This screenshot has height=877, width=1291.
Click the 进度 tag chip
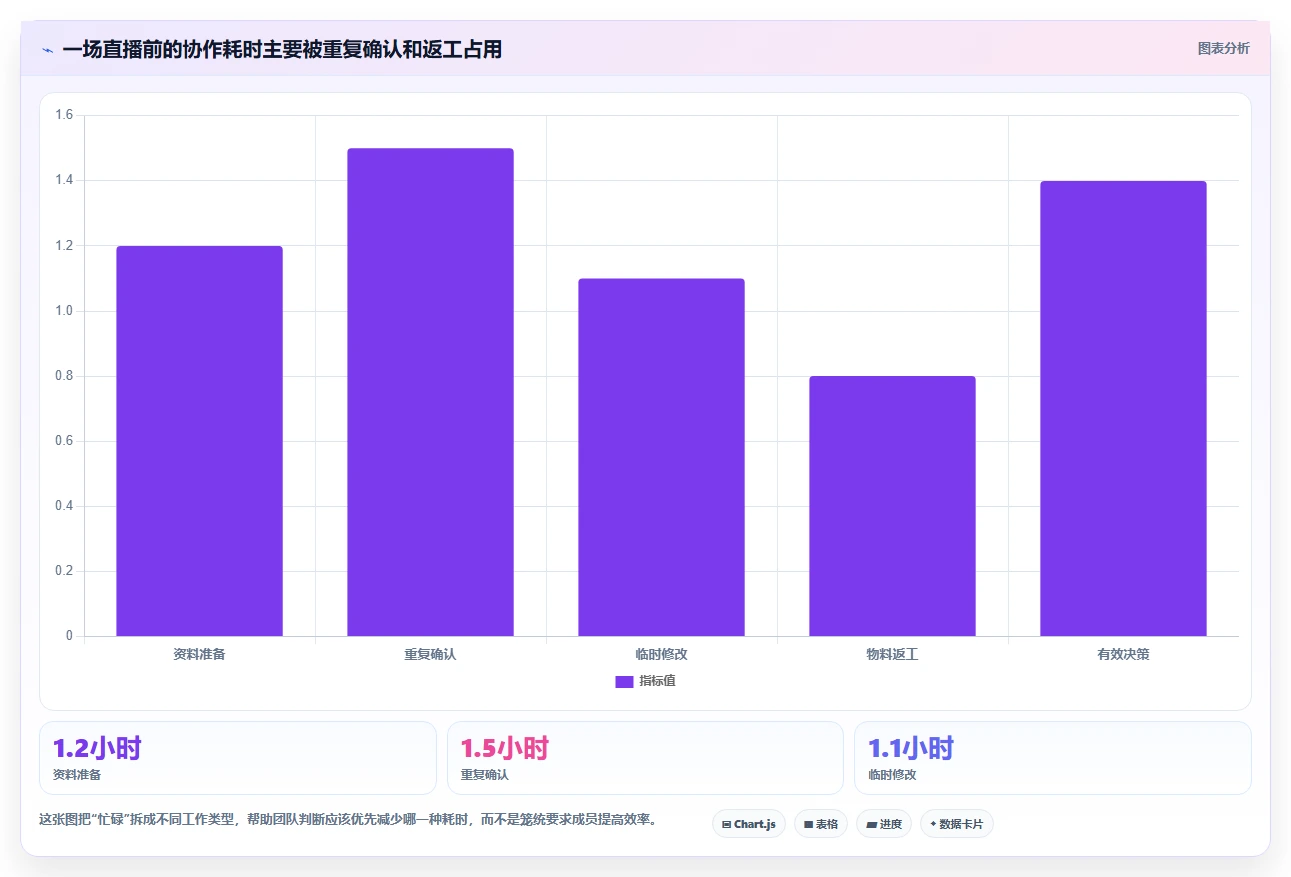[x=884, y=824]
